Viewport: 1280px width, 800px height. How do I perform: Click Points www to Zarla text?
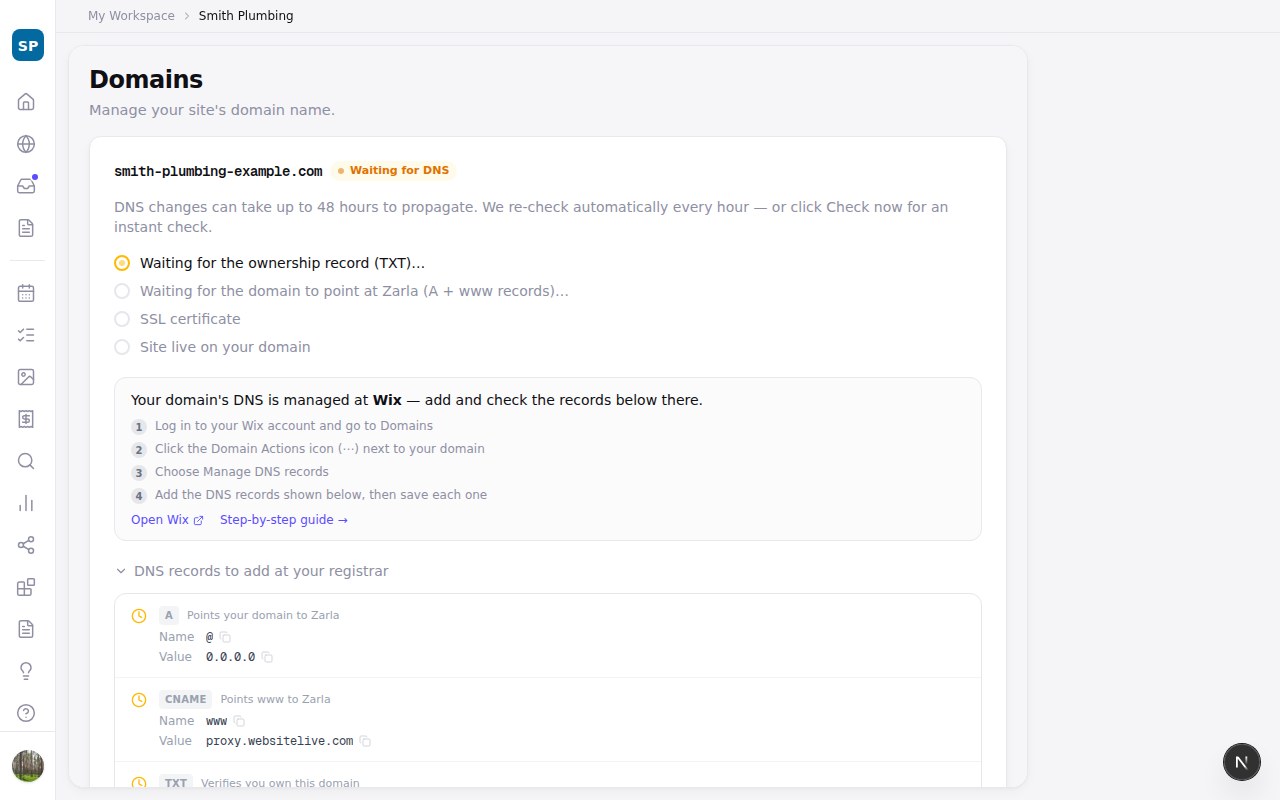click(275, 699)
